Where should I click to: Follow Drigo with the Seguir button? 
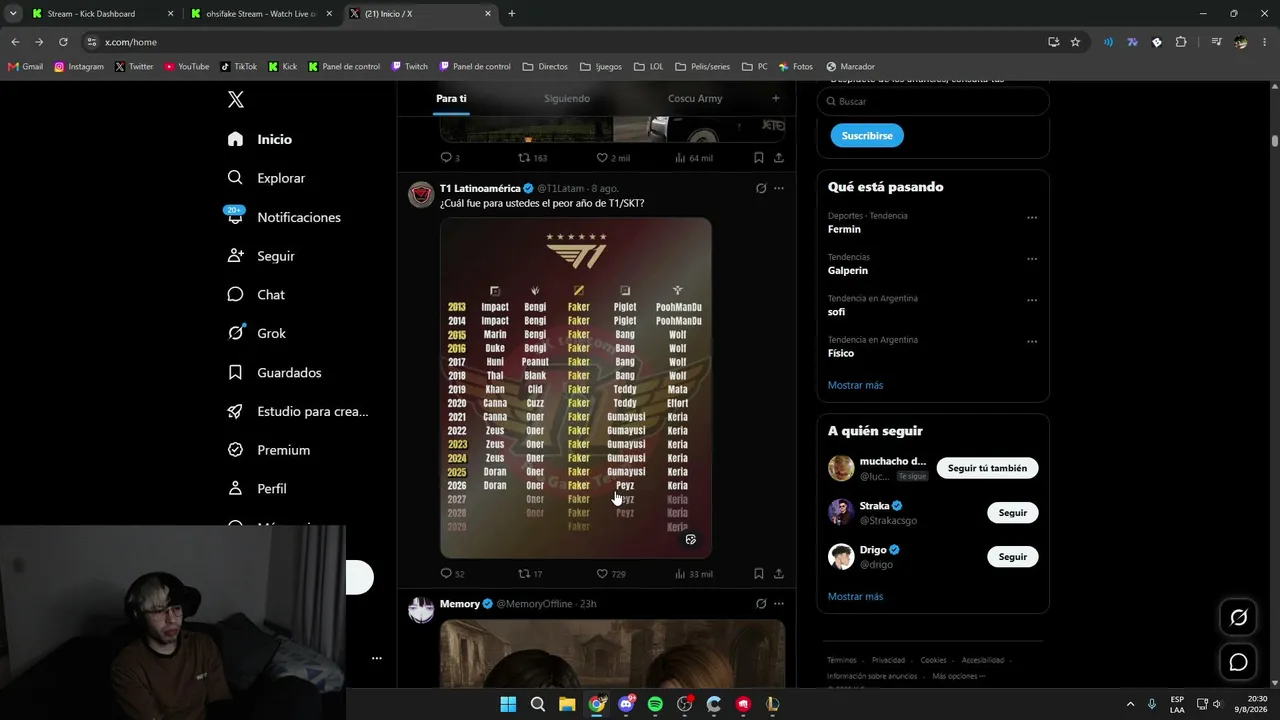[x=1012, y=557]
